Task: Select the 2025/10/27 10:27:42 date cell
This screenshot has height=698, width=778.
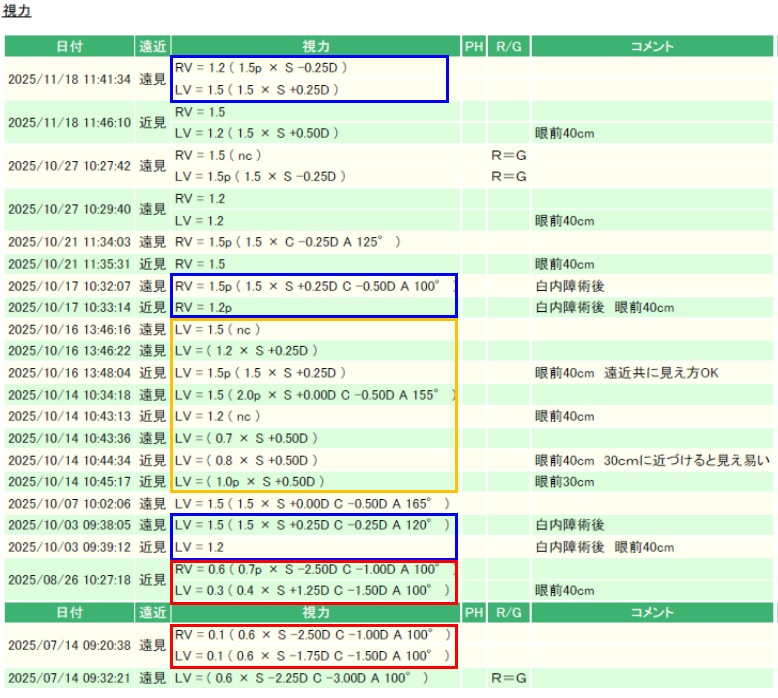Action: point(69,166)
